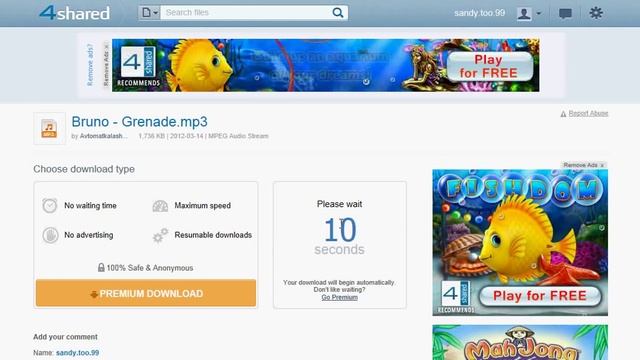Image resolution: width=640 pixels, height=360 pixels.
Task: Click the yellow fish top banner ad
Action: (325, 65)
